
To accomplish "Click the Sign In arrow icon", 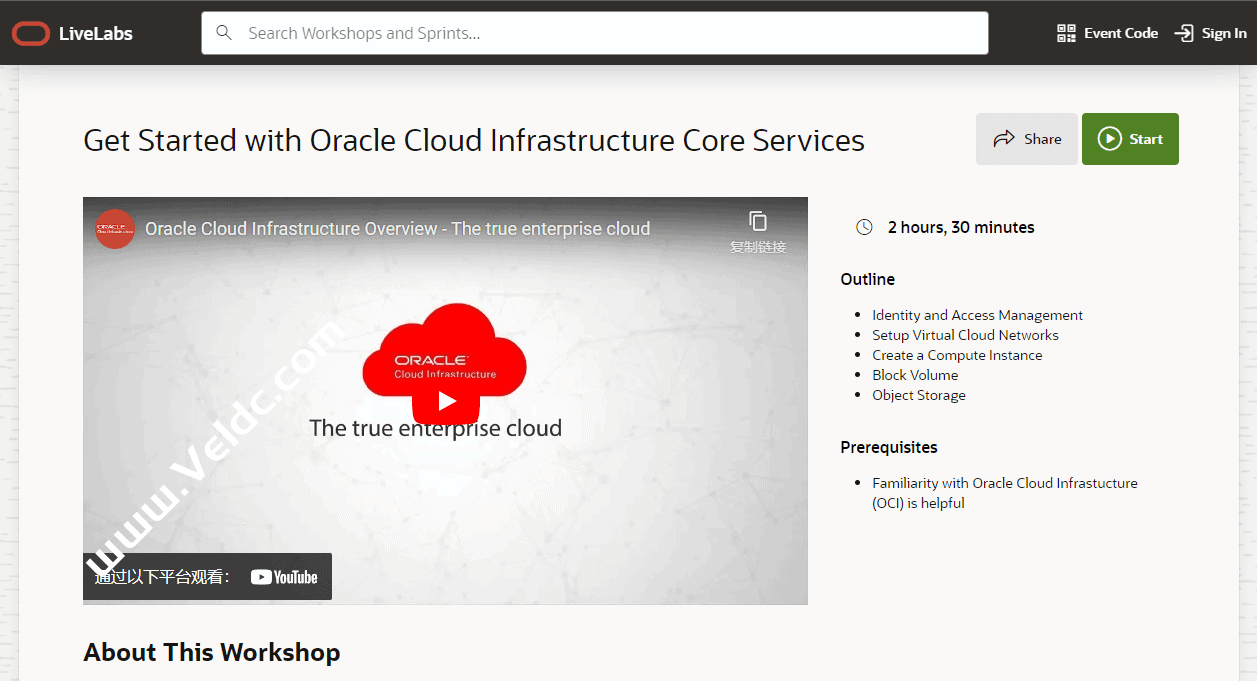I will (x=1184, y=33).
